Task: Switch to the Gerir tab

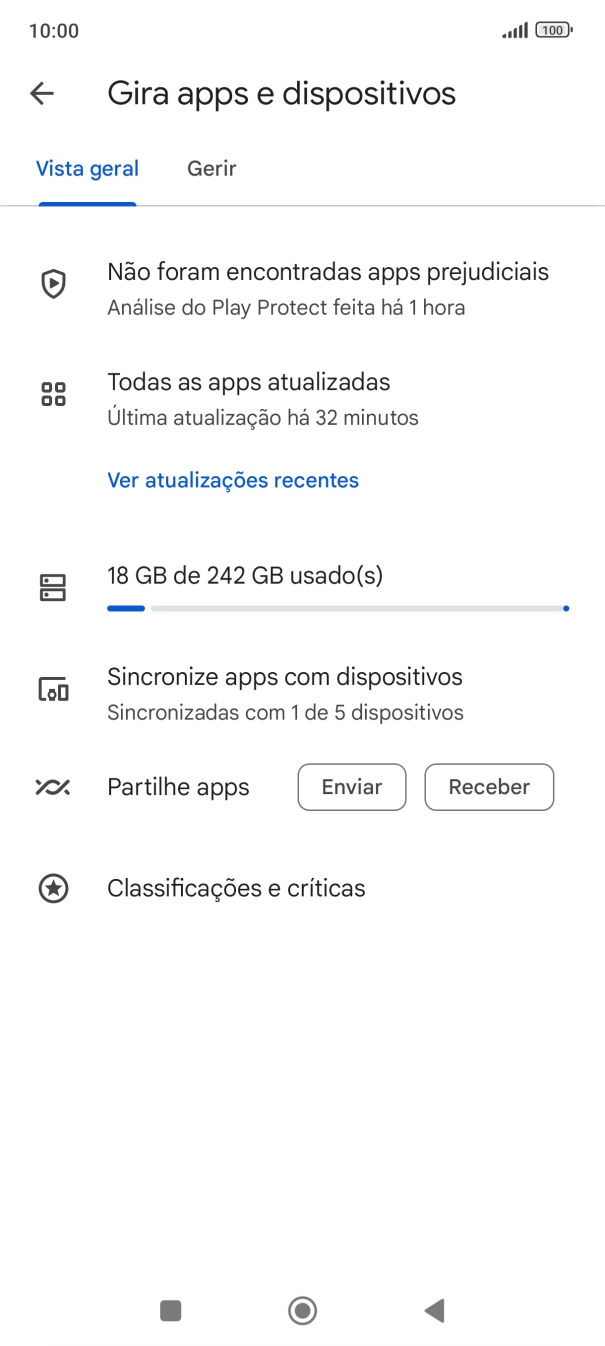Action: 211,169
